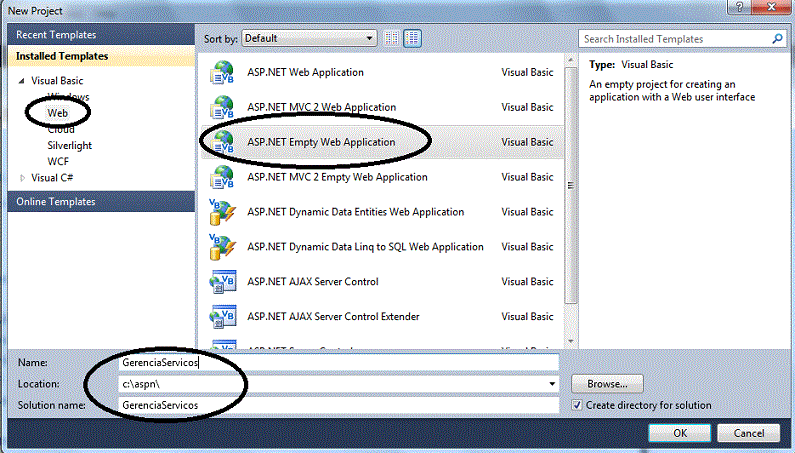Open the Sort by dropdown
The width and height of the screenshot is (795, 453).
pyautogui.click(x=309, y=39)
